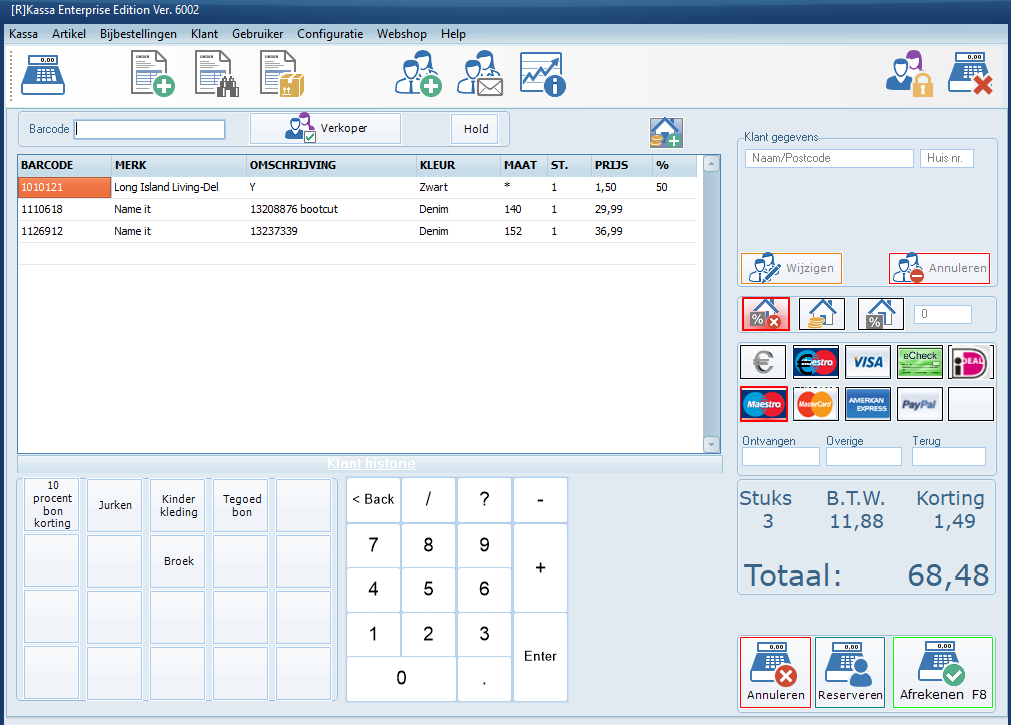1011x725 pixels.
Task: Open the sales statistics chart icon
Action: coord(542,74)
